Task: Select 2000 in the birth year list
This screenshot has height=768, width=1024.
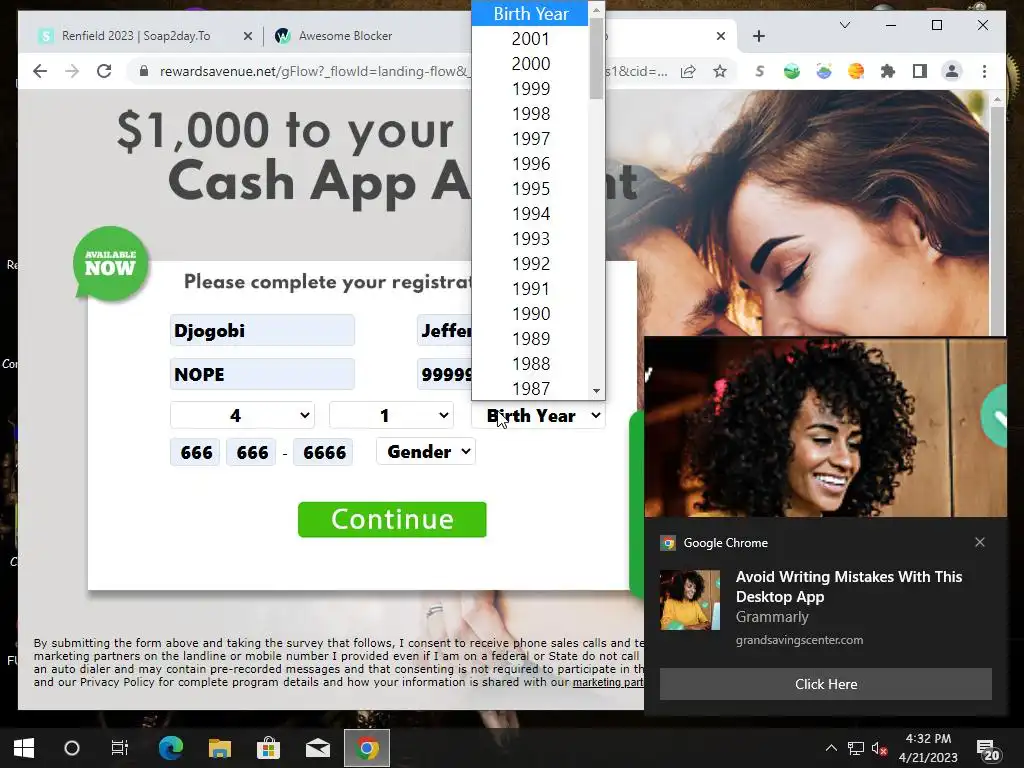Action: [x=530, y=63]
